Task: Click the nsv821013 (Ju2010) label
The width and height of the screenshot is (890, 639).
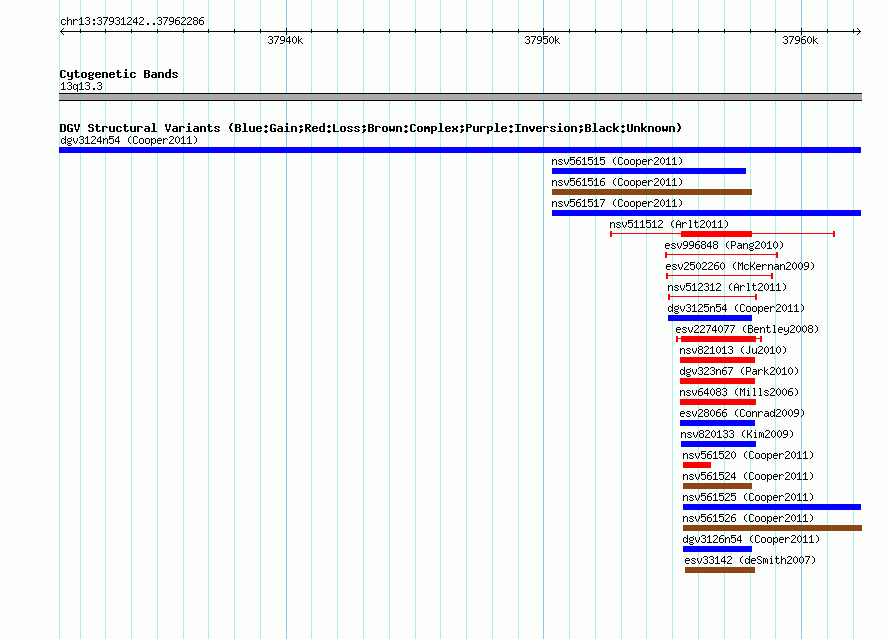Action: coord(733,350)
